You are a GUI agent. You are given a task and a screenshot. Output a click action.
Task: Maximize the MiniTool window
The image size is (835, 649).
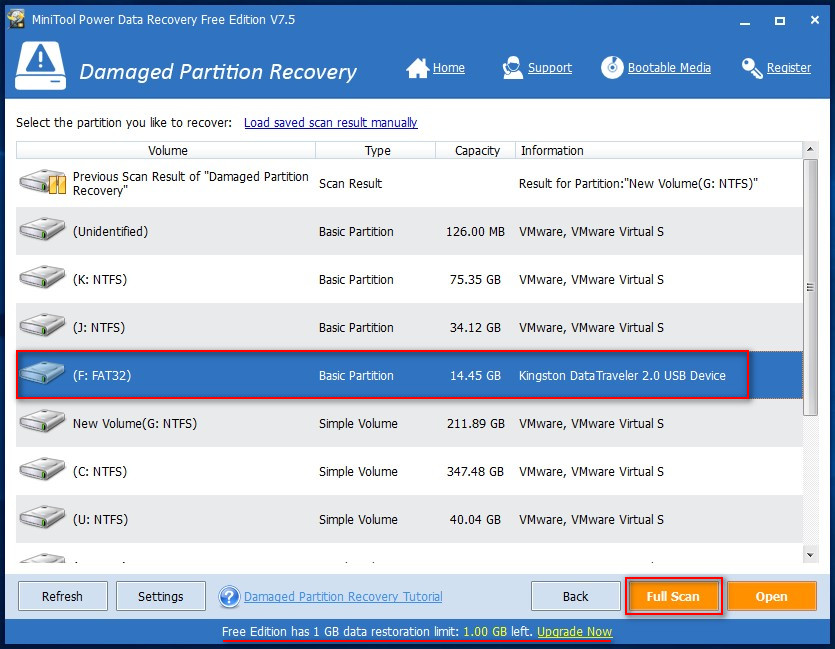click(x=780, y=21)
